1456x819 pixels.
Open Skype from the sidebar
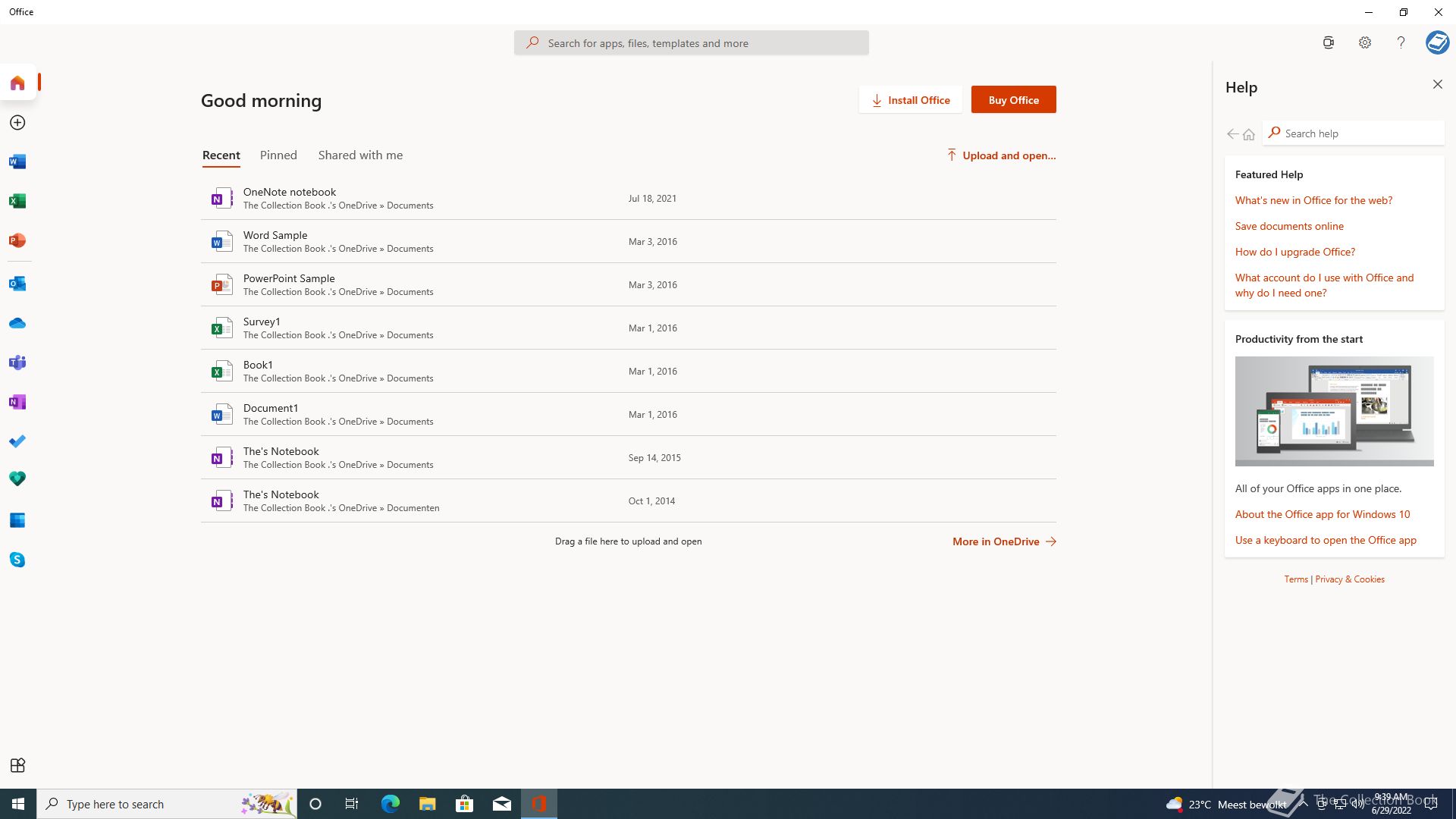point(17,560)
